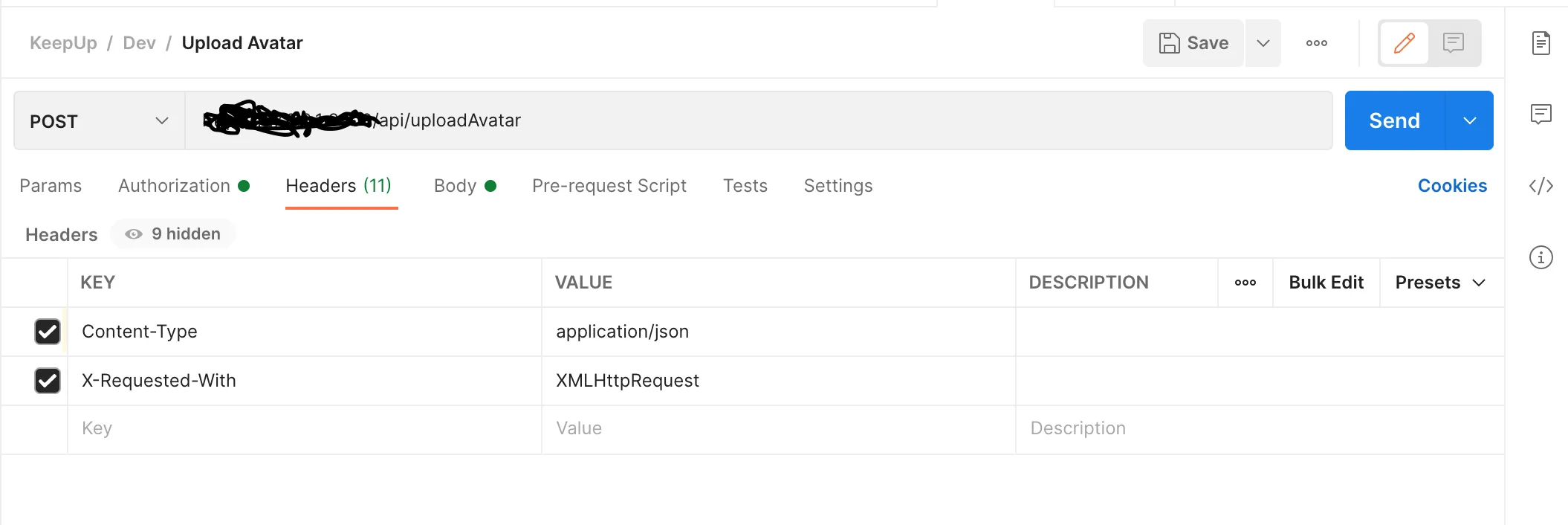Open the Presets dropdown

(1440, 283)
